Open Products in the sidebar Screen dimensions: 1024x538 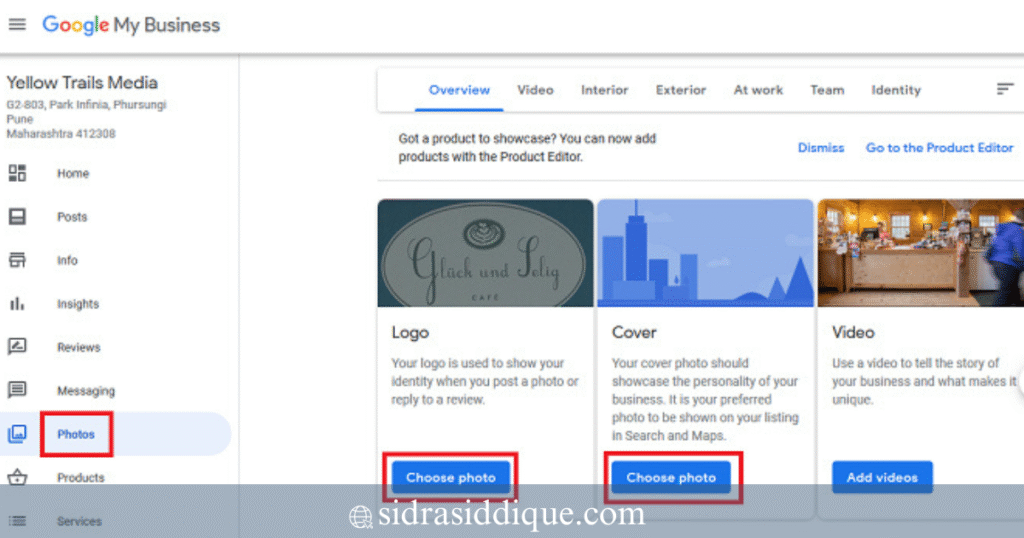pyautogui.click(x=80, y=478)
